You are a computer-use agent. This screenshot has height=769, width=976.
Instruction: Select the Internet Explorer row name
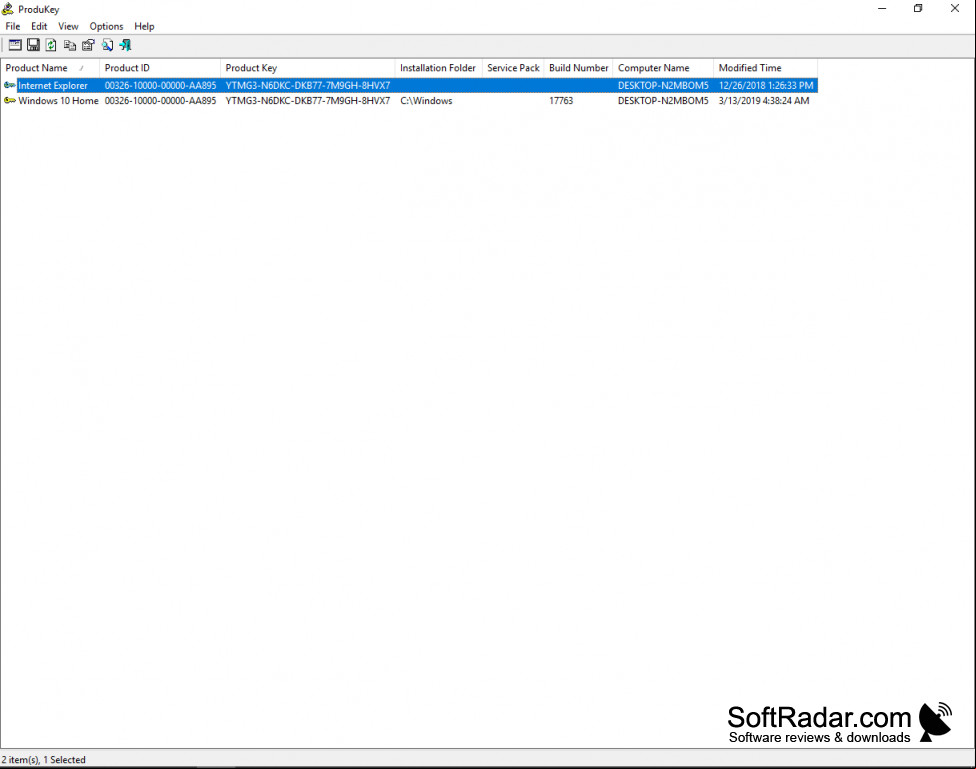[x=53, y=85]
